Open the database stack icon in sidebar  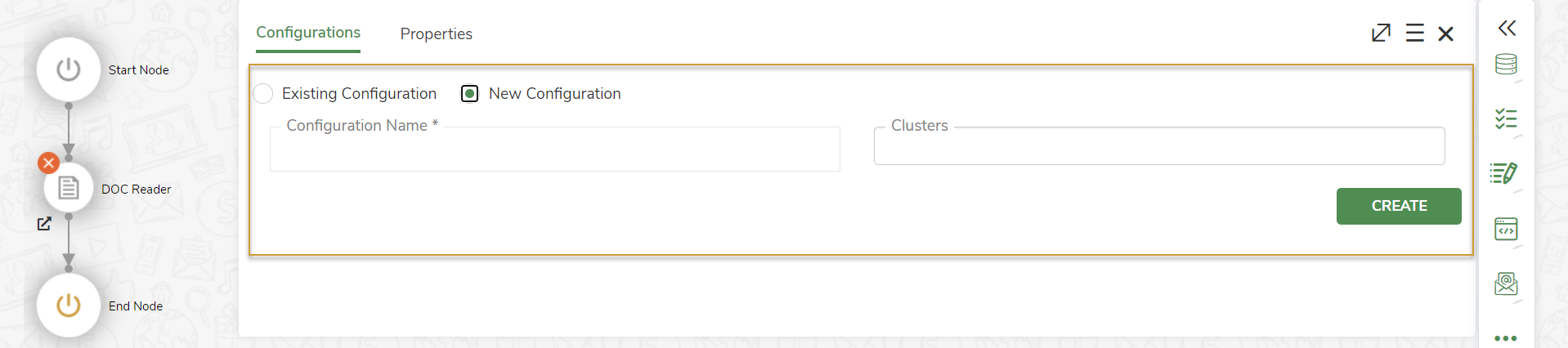tap(1506, 65)
